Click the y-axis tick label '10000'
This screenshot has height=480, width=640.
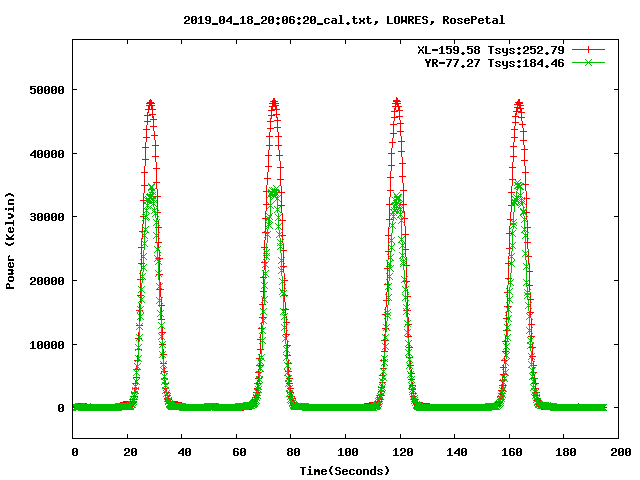pyautogui.click(x=47, y=345)
